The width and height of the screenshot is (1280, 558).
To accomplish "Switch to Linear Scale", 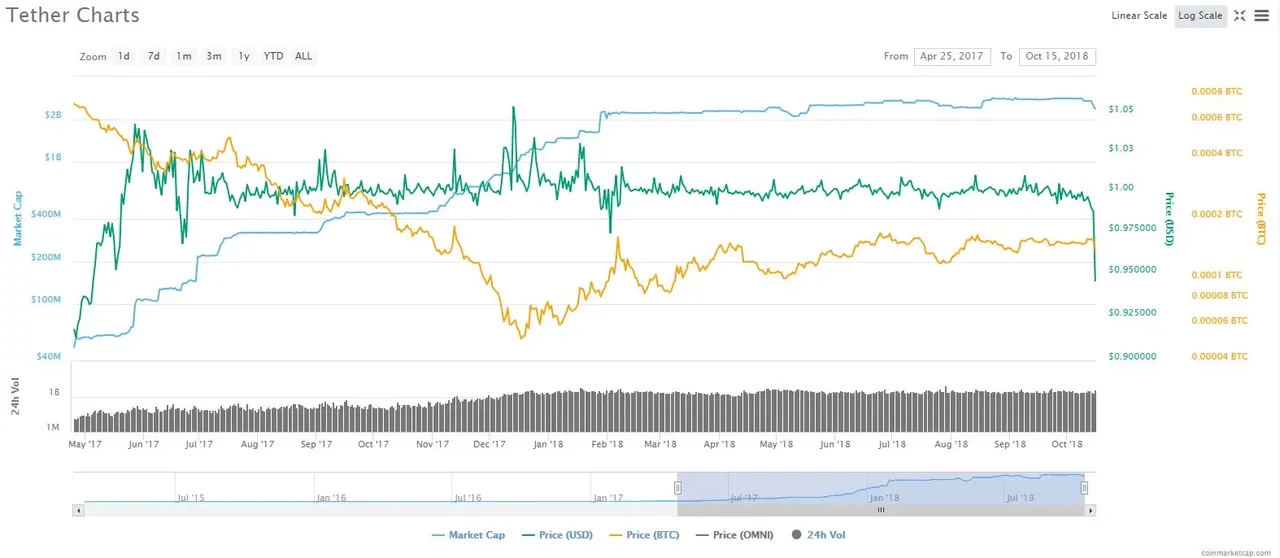I will 1139,15.
